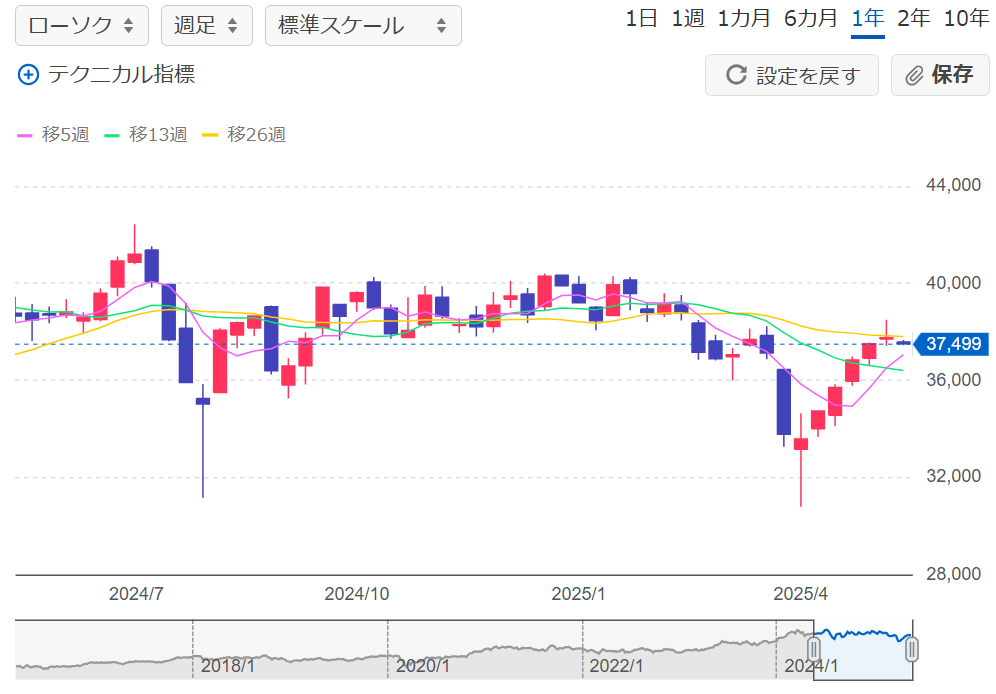Select the 1日 range tab
Screen dimensions: 996x694
pos(641,19)
